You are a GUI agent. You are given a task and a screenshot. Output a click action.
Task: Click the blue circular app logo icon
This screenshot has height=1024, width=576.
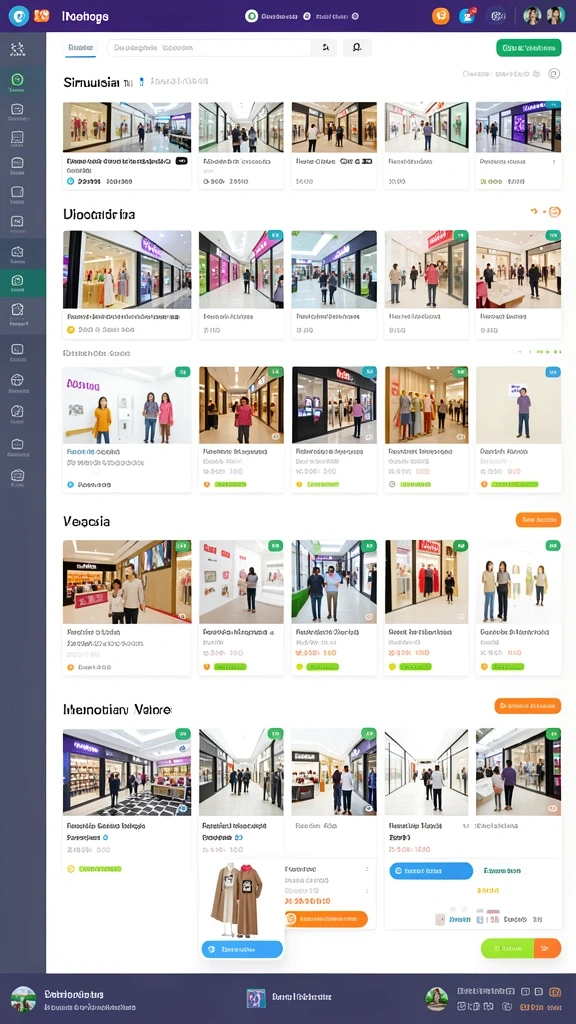(x=19, y=16)
